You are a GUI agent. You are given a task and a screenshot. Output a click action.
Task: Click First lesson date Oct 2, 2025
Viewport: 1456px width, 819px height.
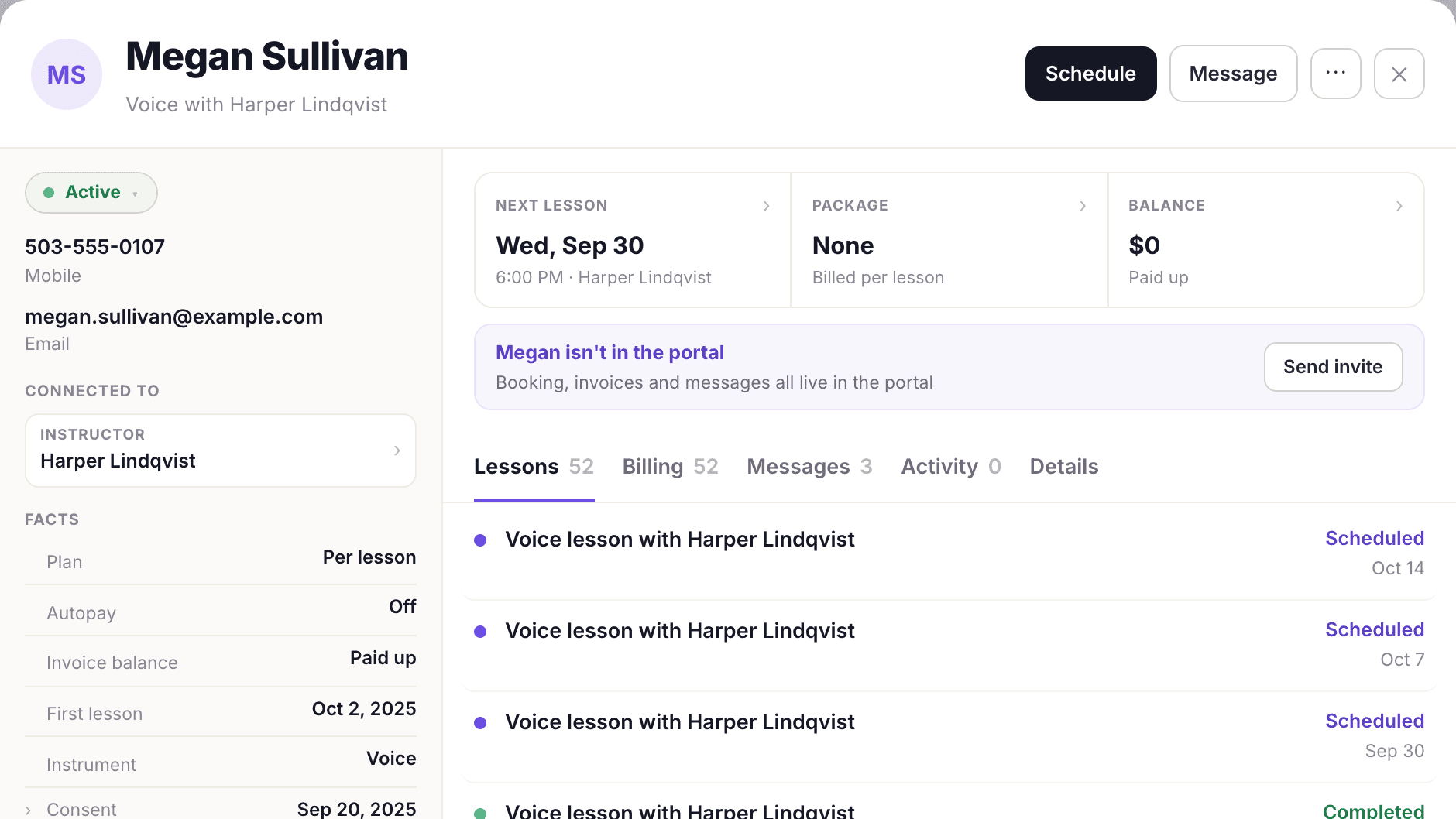coord(364,709)
